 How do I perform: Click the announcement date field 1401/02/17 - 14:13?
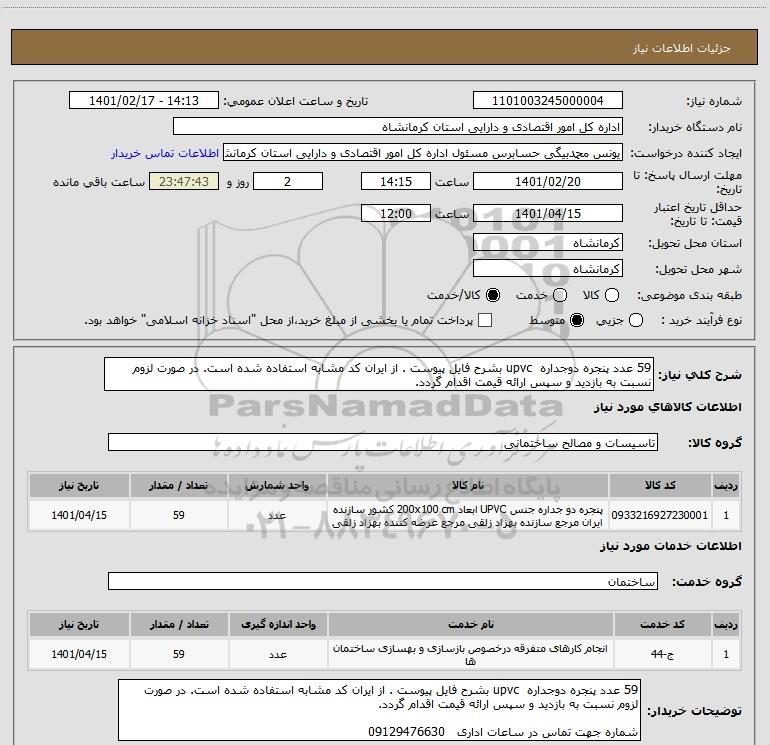144,101
